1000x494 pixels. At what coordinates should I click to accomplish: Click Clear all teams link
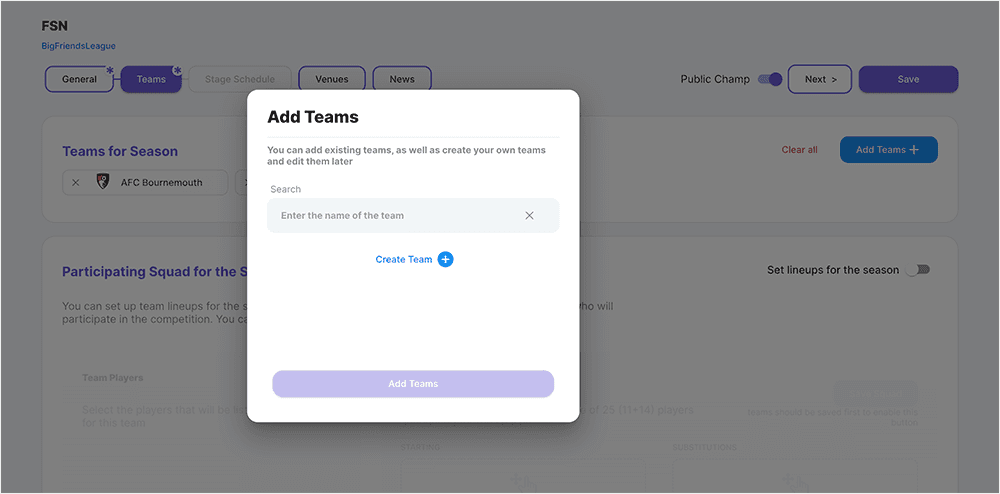(x=799, y=150)
